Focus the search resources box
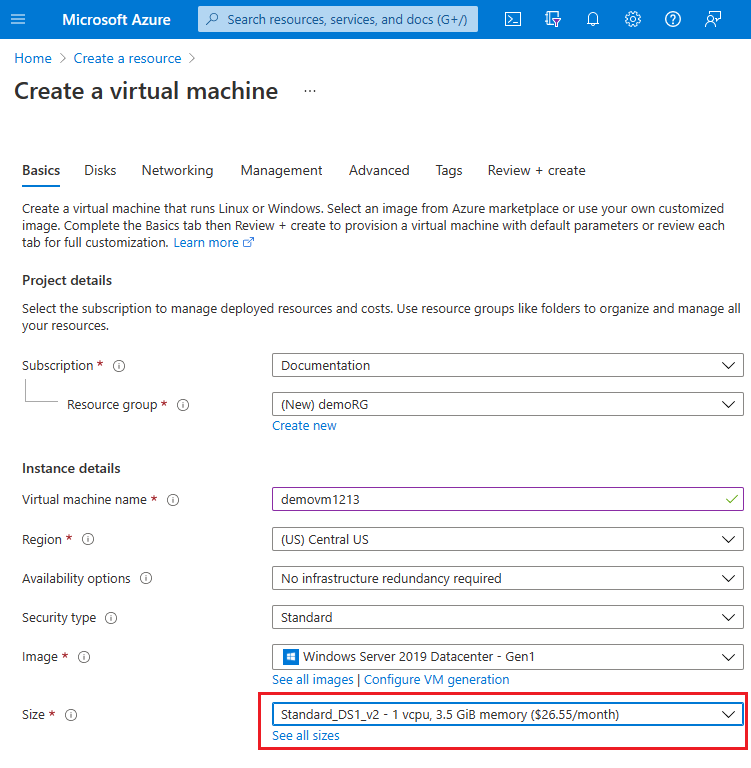This screenshot has height=768, width=751. [x=338, y=19]
